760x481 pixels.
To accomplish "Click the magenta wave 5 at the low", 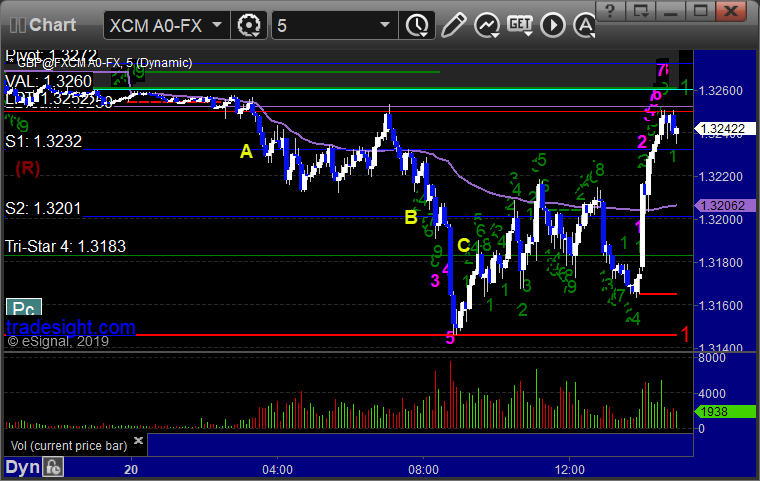I will pyautogui.click(x=450, y=338).
